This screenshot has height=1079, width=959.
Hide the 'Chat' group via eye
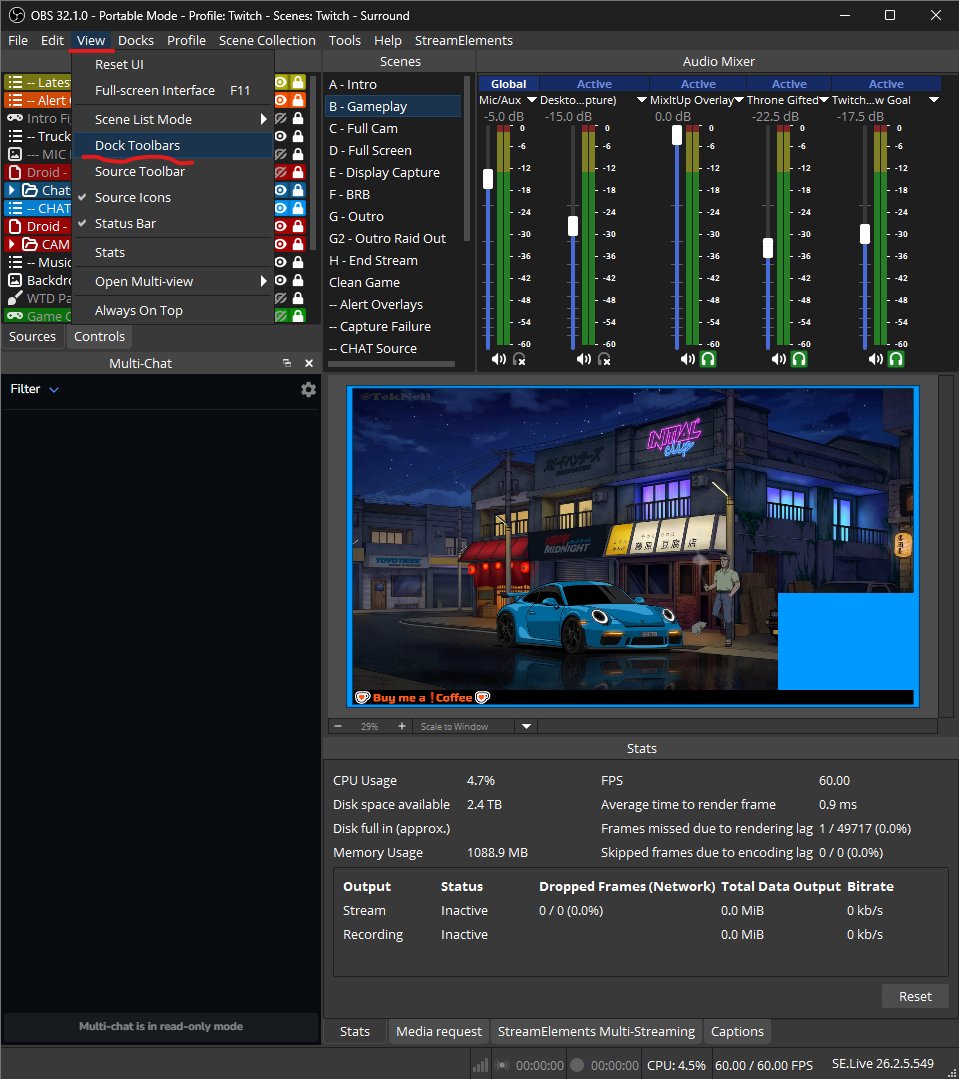281,190
